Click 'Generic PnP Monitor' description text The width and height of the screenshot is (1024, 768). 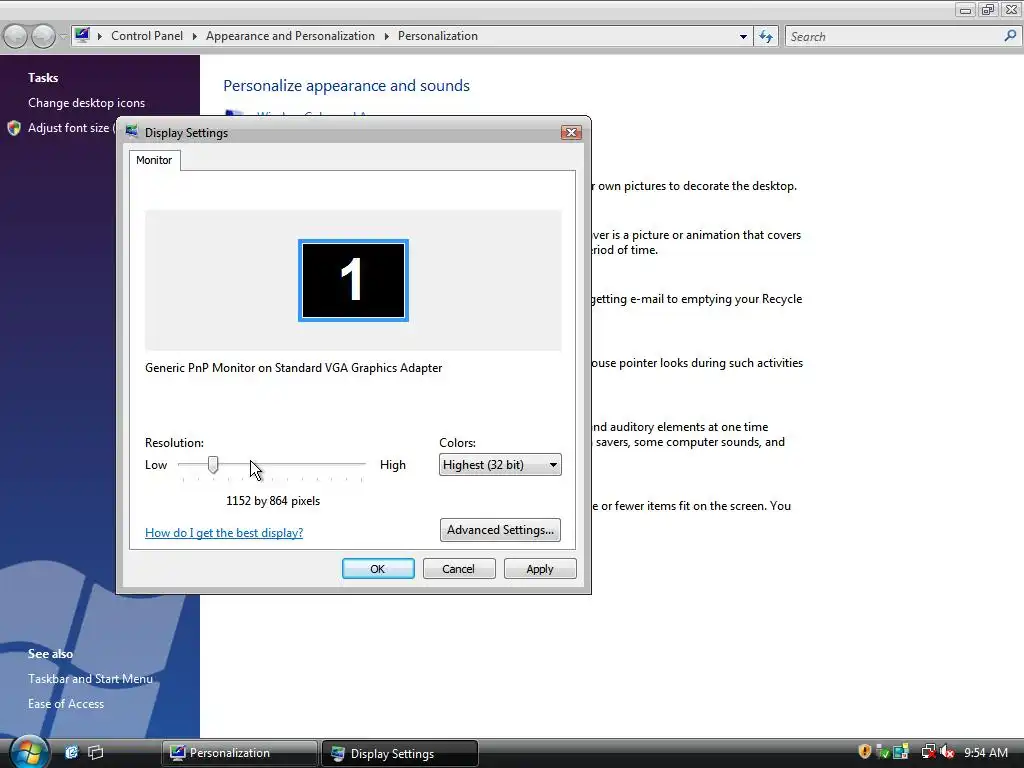[293, 368]
